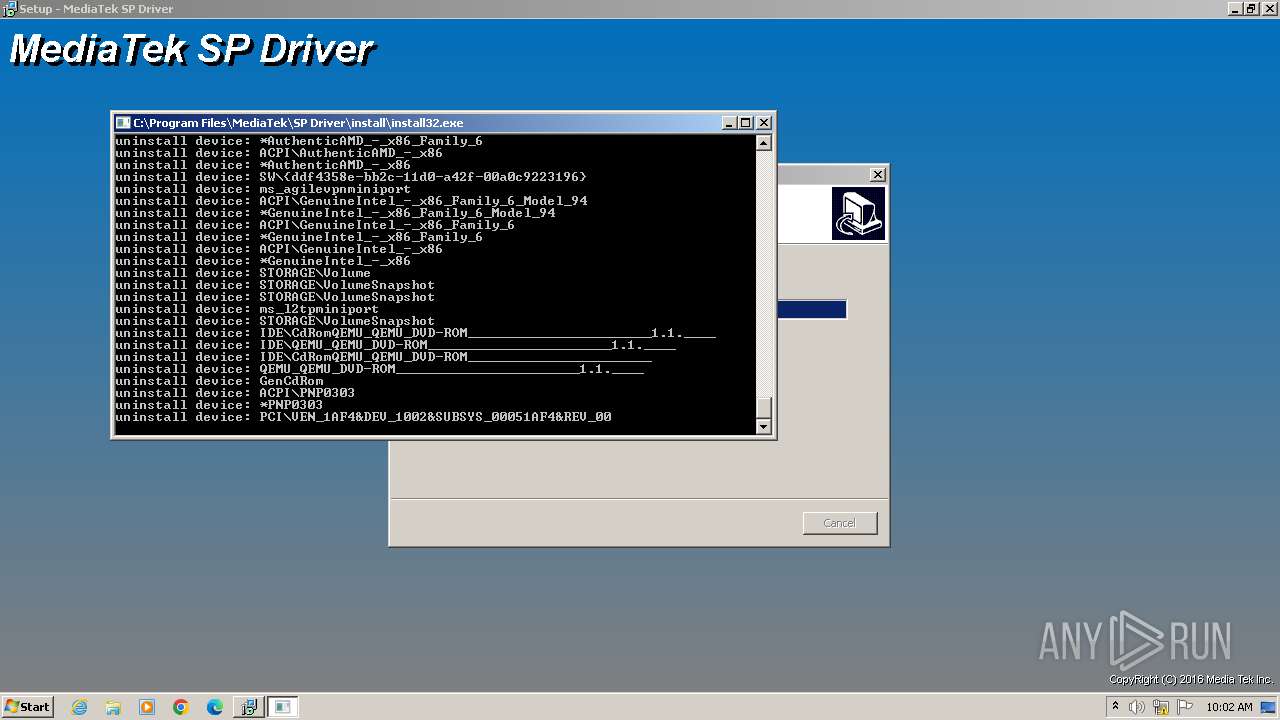The image size is (1280, 720).
Task: Click the console scrollbar down arrow
Action: click(x=764, y=427)
